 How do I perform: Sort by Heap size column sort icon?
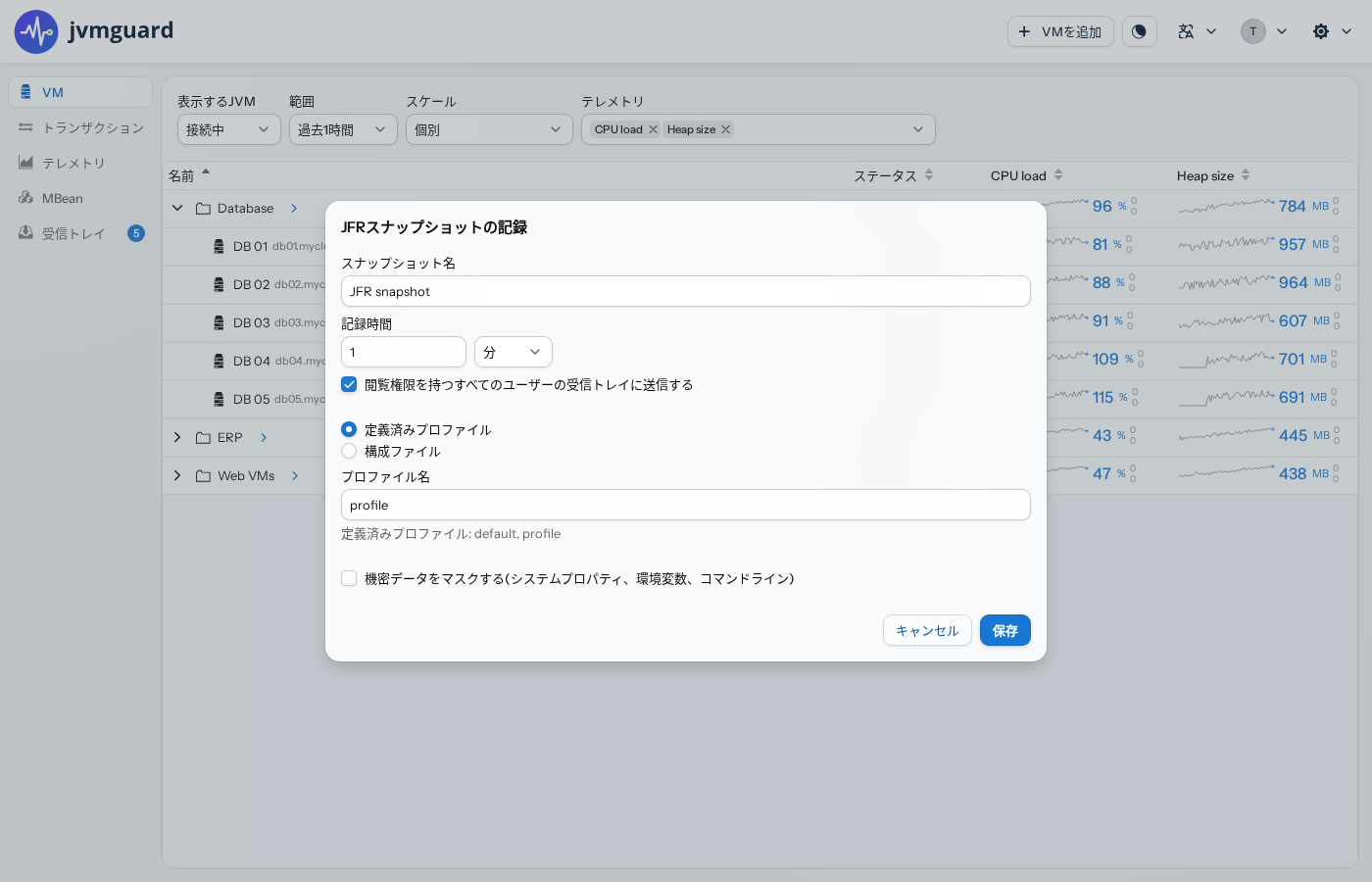click(x=1246, y=175)
